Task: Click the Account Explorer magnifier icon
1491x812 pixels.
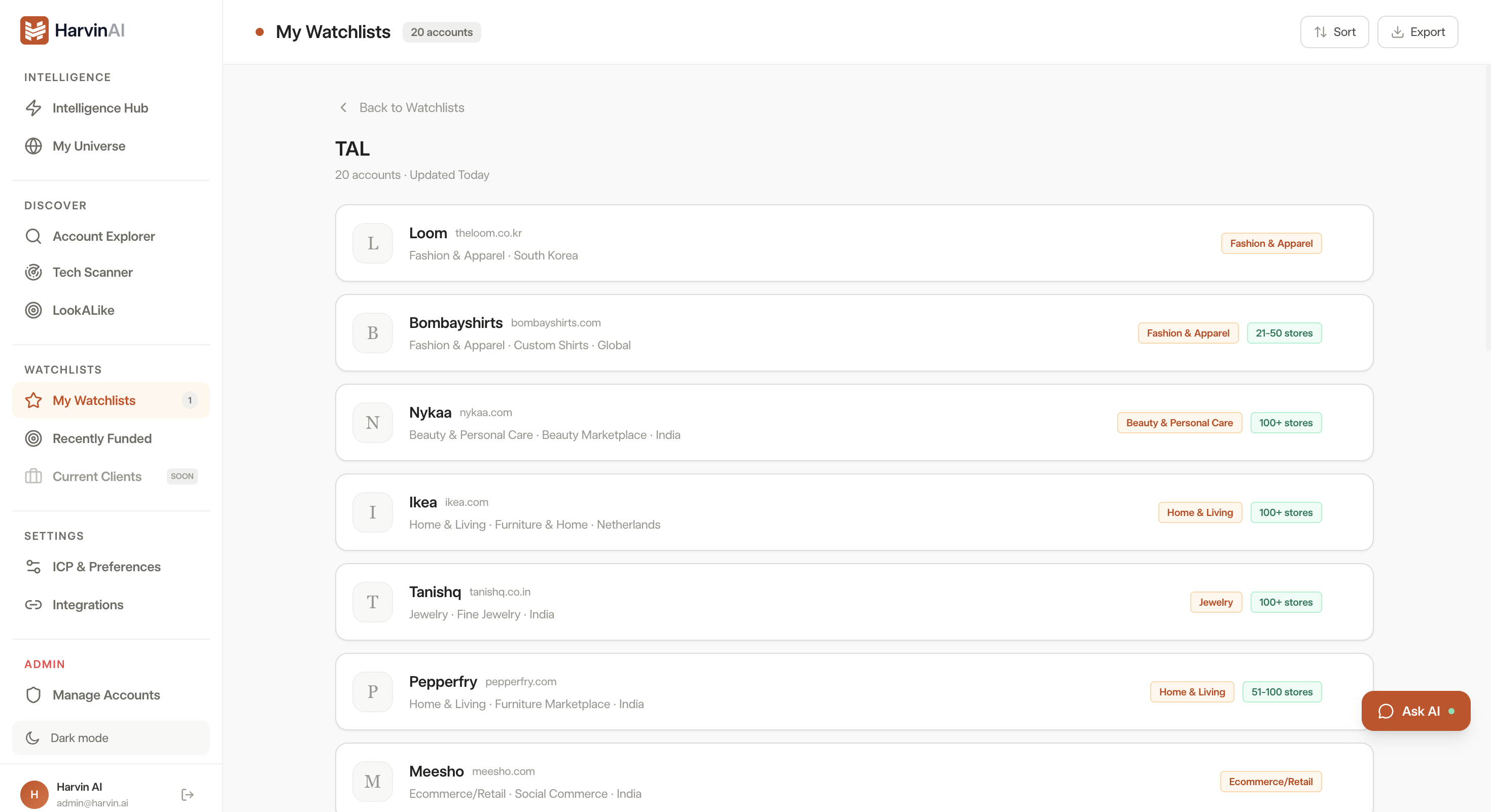Action: click(x=33, y=236)
